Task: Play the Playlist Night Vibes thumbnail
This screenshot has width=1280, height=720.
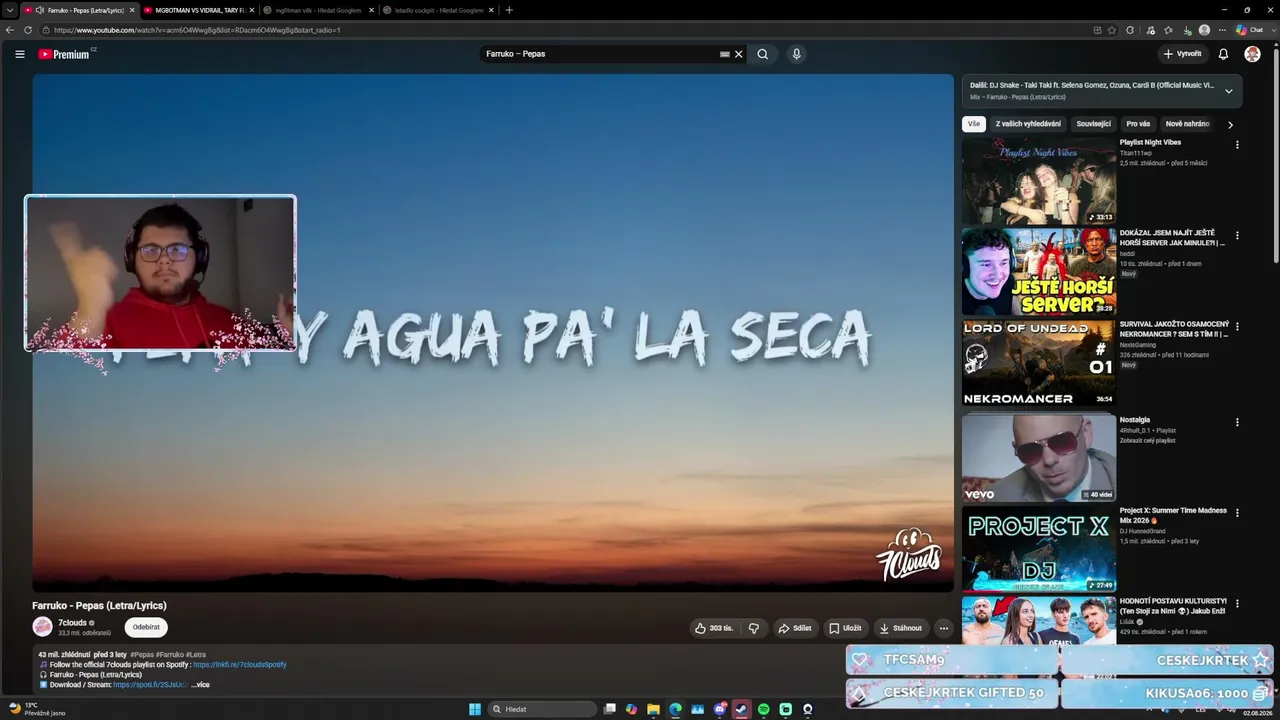Action: 1039,181
